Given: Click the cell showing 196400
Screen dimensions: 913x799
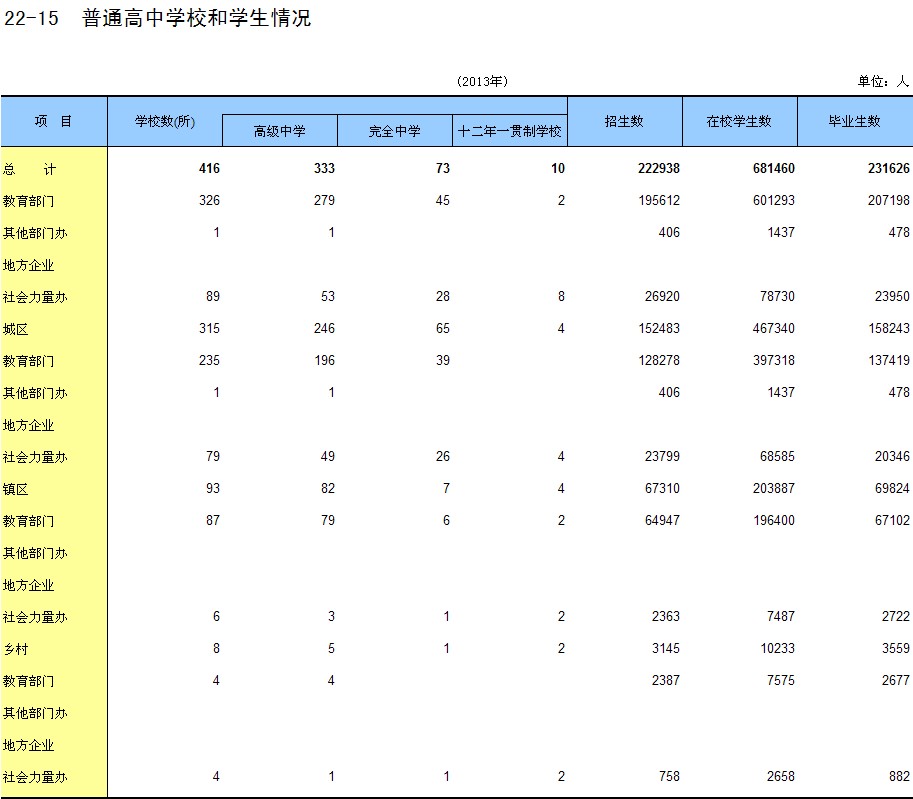Looking at the screenshot, I should point(773,521).
